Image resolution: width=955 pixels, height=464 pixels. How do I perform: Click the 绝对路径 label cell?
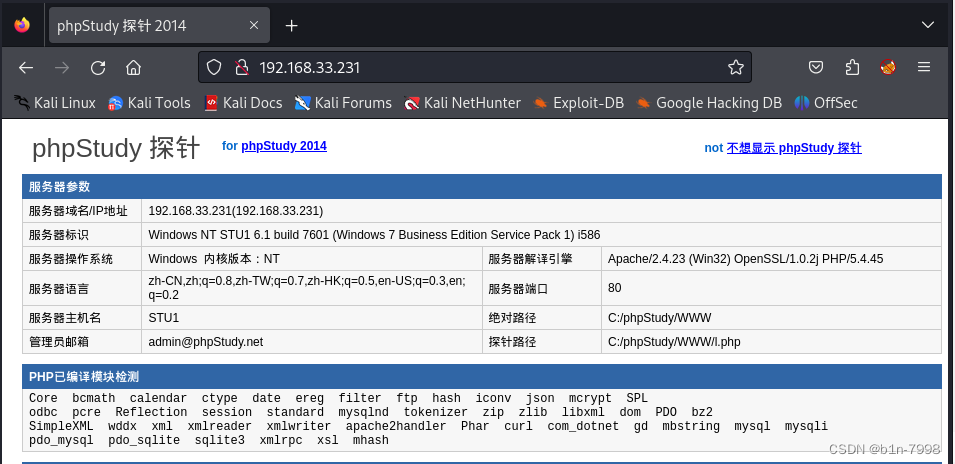[542, 318]
